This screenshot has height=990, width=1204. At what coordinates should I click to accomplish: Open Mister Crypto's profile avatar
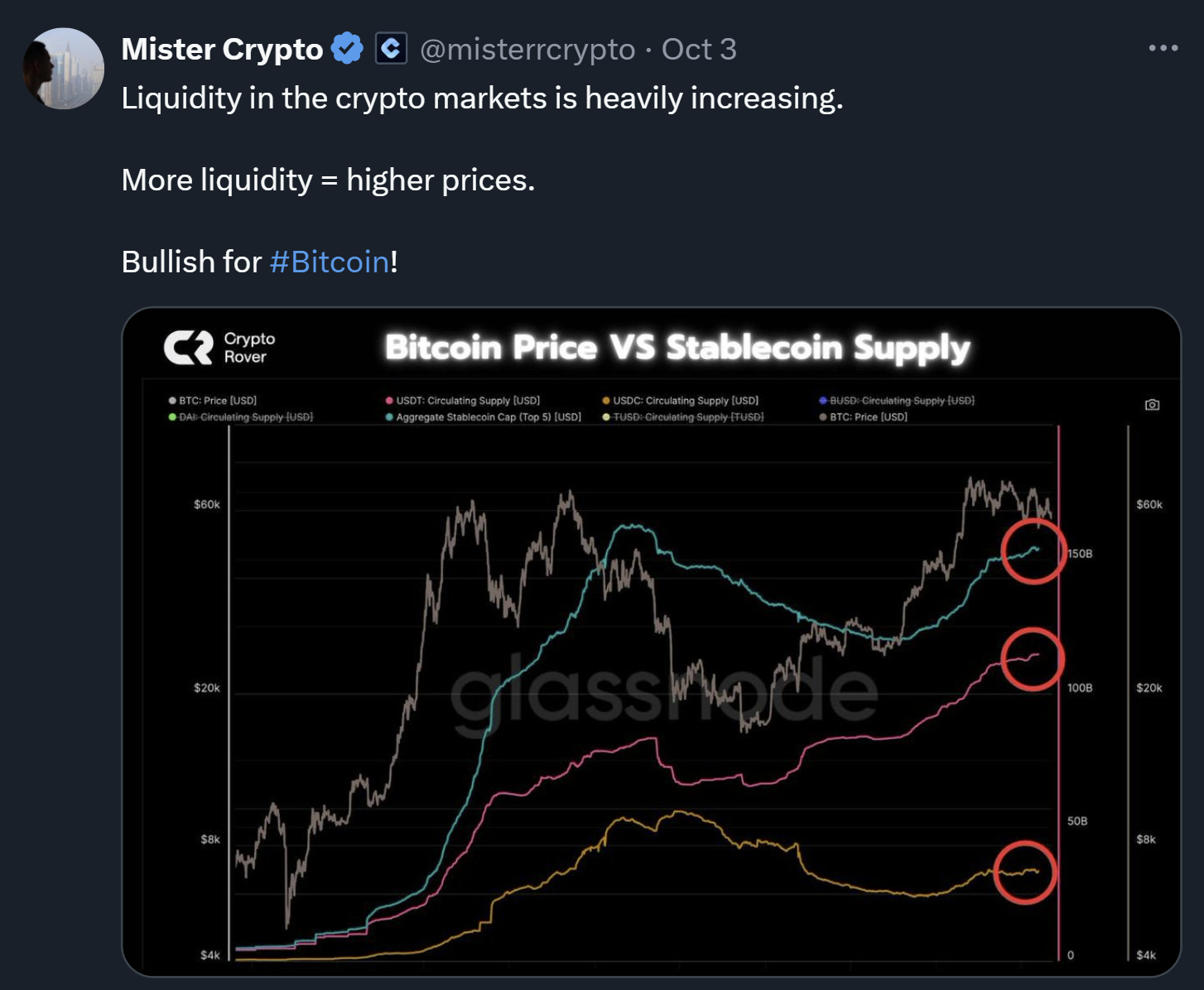64,69
